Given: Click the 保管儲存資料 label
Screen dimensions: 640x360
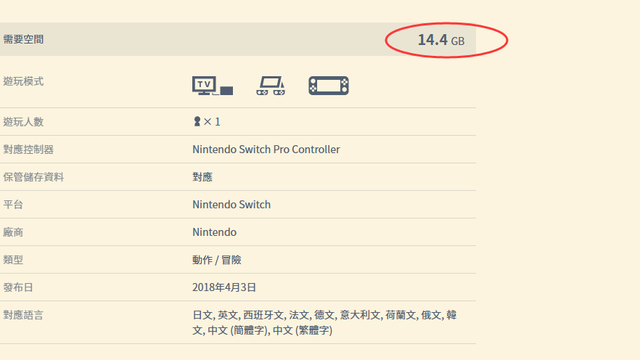Looking at the screenshot, I should pos(33,177).
